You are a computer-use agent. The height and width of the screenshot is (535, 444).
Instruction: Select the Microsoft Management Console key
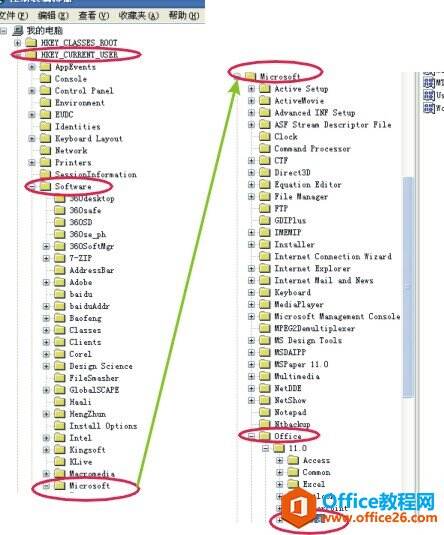click(337, 317)
